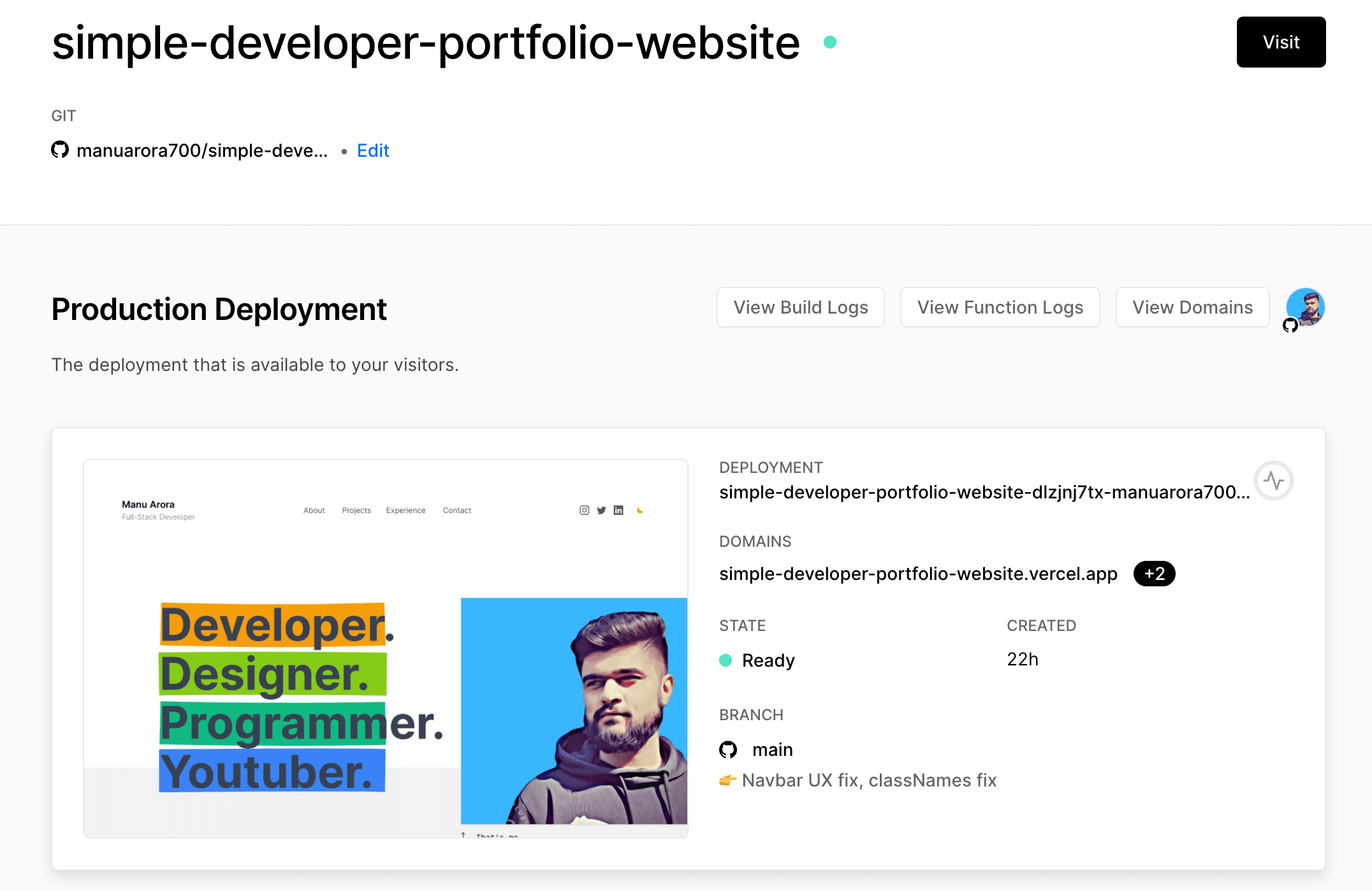Click LinkedIn icon in site preview
This screenshot has width=1372, height=891.
pos(618,511)
